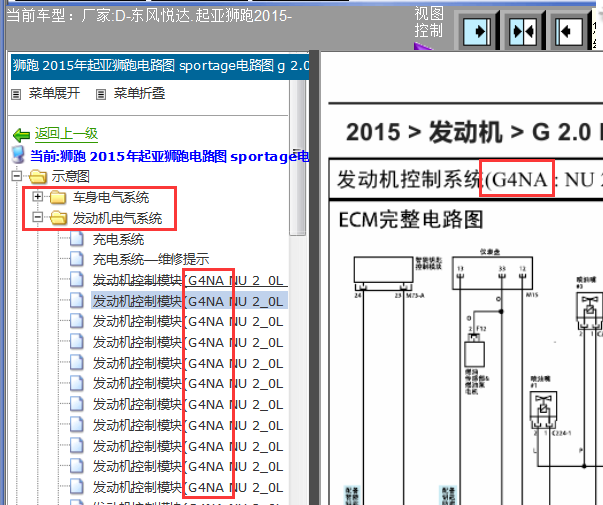
Task: Click the 当前车型 manufacturer text in the top bar
Action: (x=149, y=16)
